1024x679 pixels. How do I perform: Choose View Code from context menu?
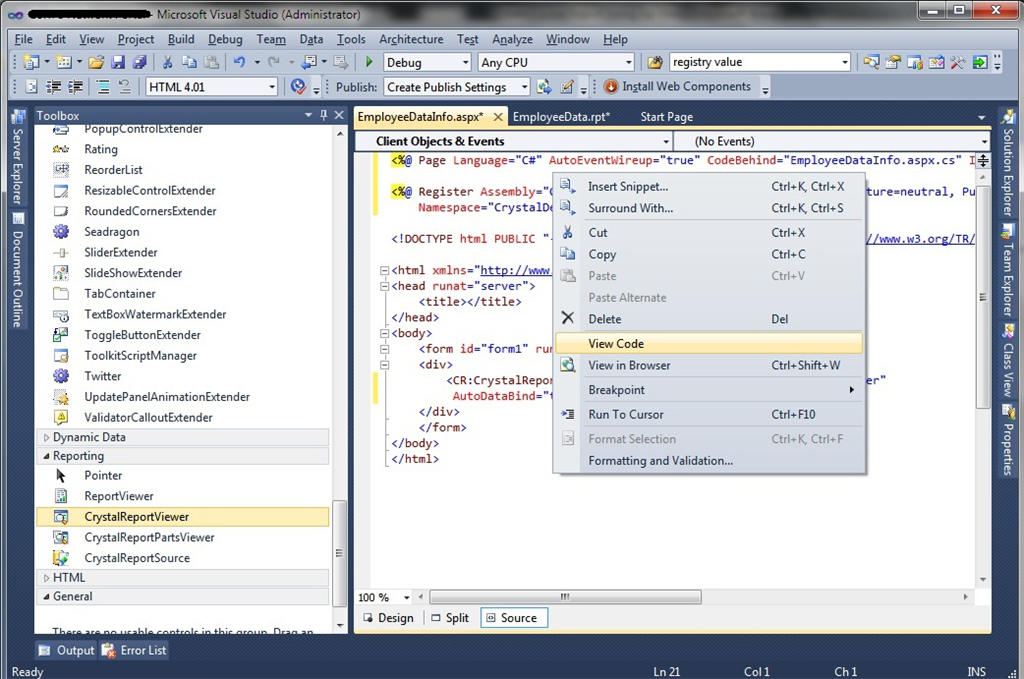616,343
